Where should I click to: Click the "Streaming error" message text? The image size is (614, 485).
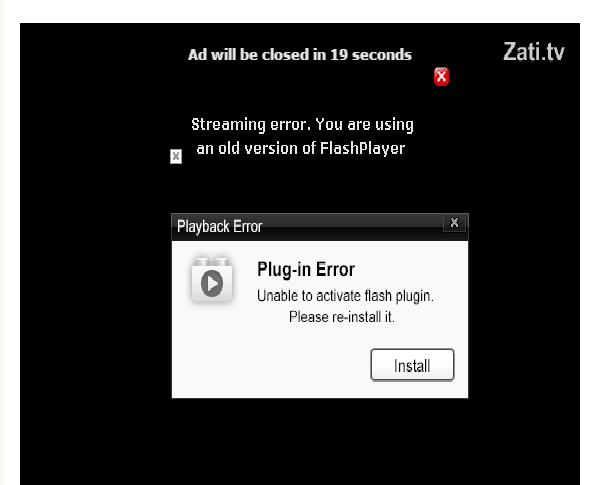pos(302,124)
